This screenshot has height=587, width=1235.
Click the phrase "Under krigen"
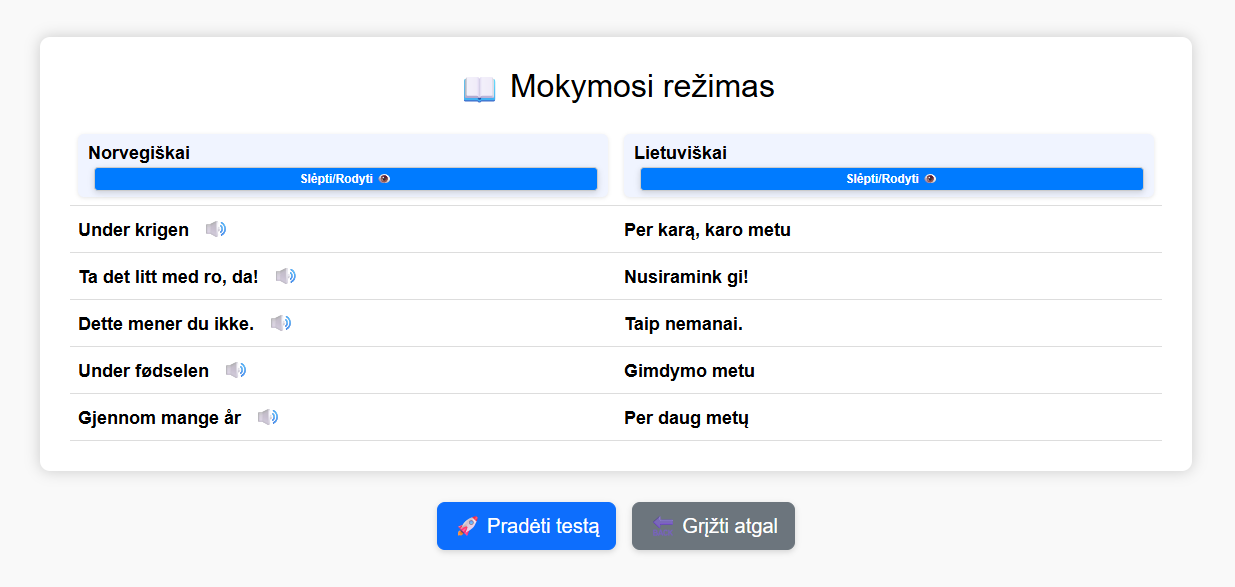coord(133,229)
